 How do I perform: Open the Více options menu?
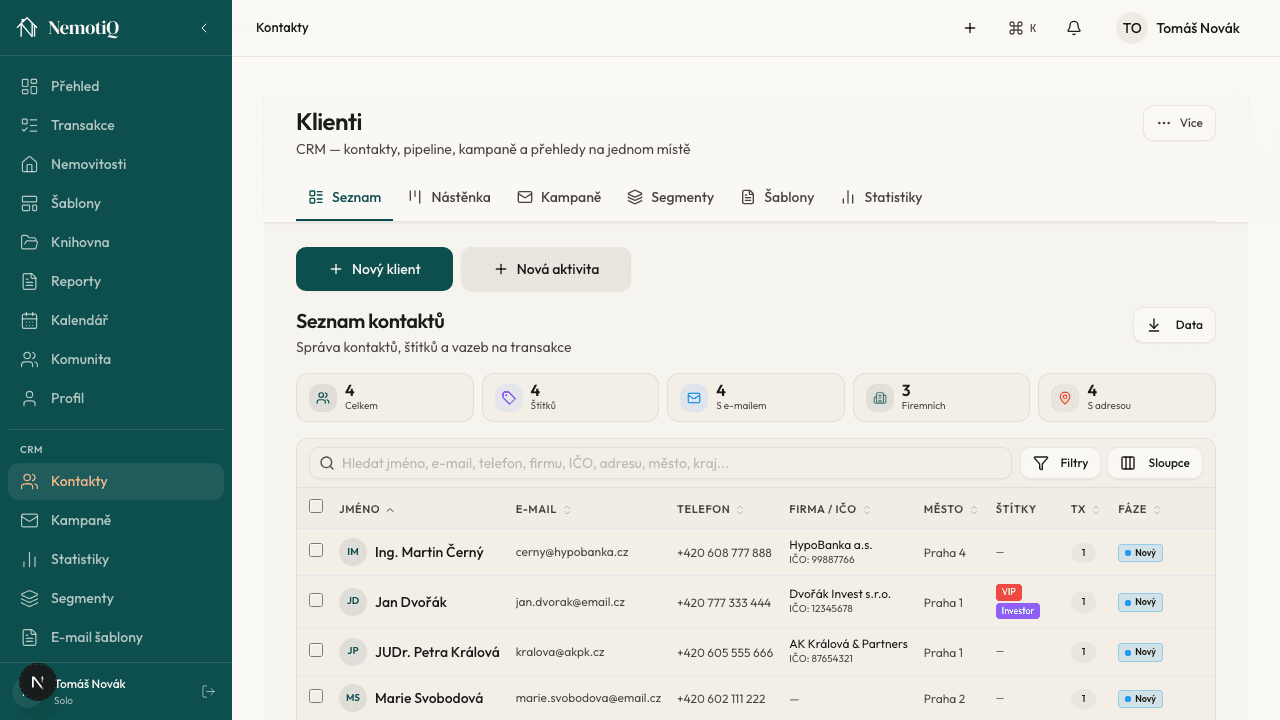pyautogui.click(x=1179, y=123)
